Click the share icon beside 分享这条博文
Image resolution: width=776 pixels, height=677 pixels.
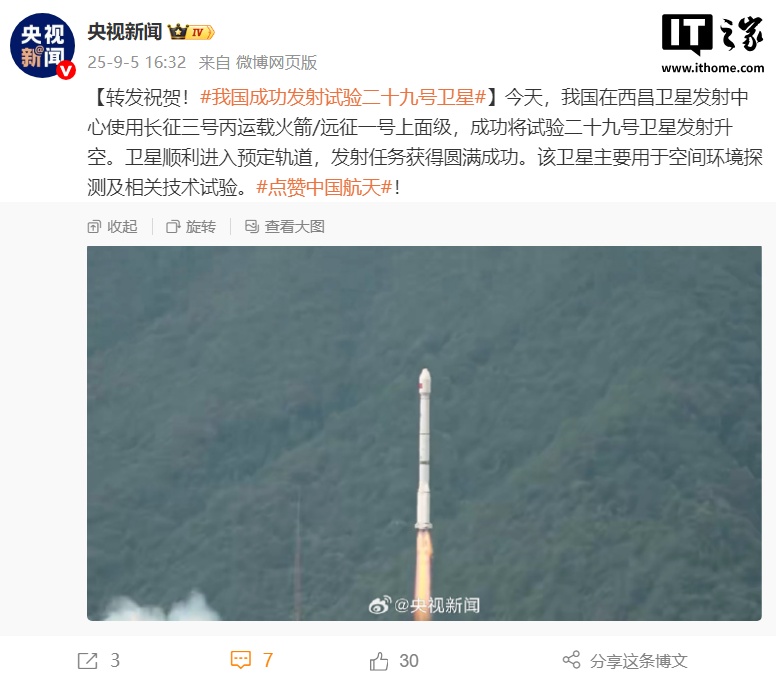pos(571,660)
